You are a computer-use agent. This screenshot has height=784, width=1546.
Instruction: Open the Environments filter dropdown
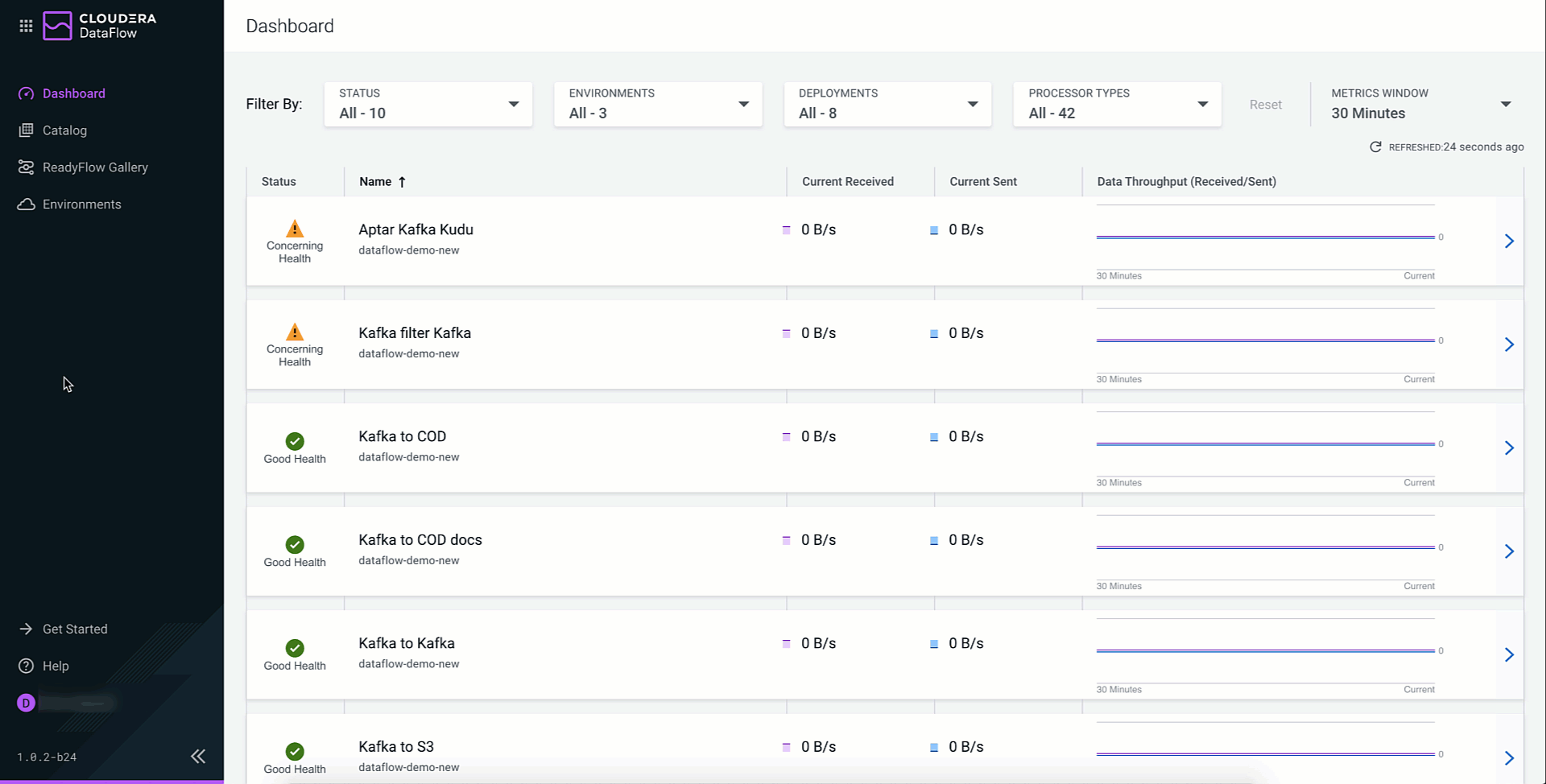point(658,104)
